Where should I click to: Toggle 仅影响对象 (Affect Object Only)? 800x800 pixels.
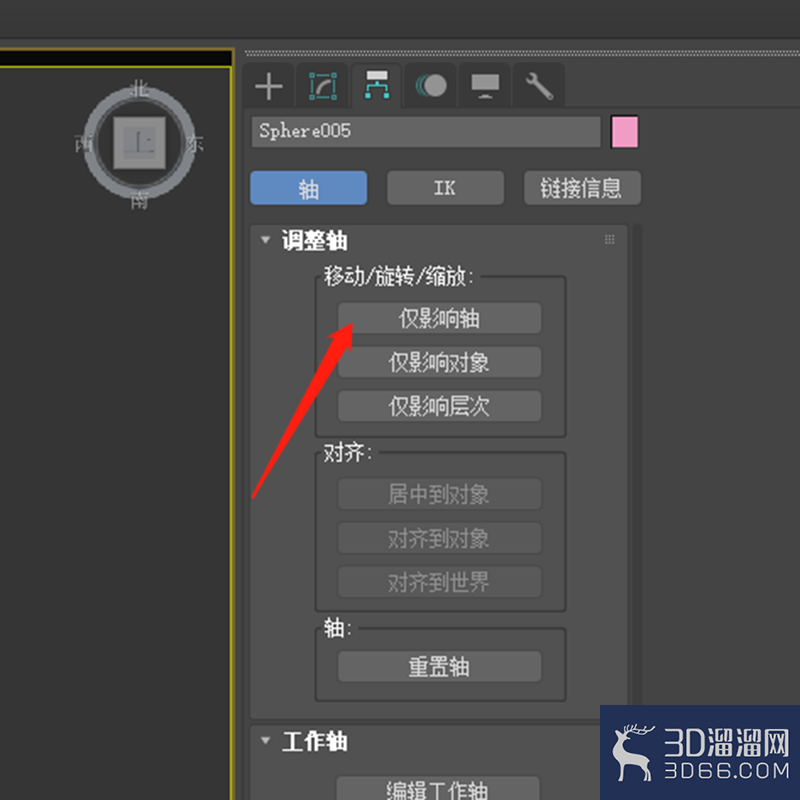[439, 362]
